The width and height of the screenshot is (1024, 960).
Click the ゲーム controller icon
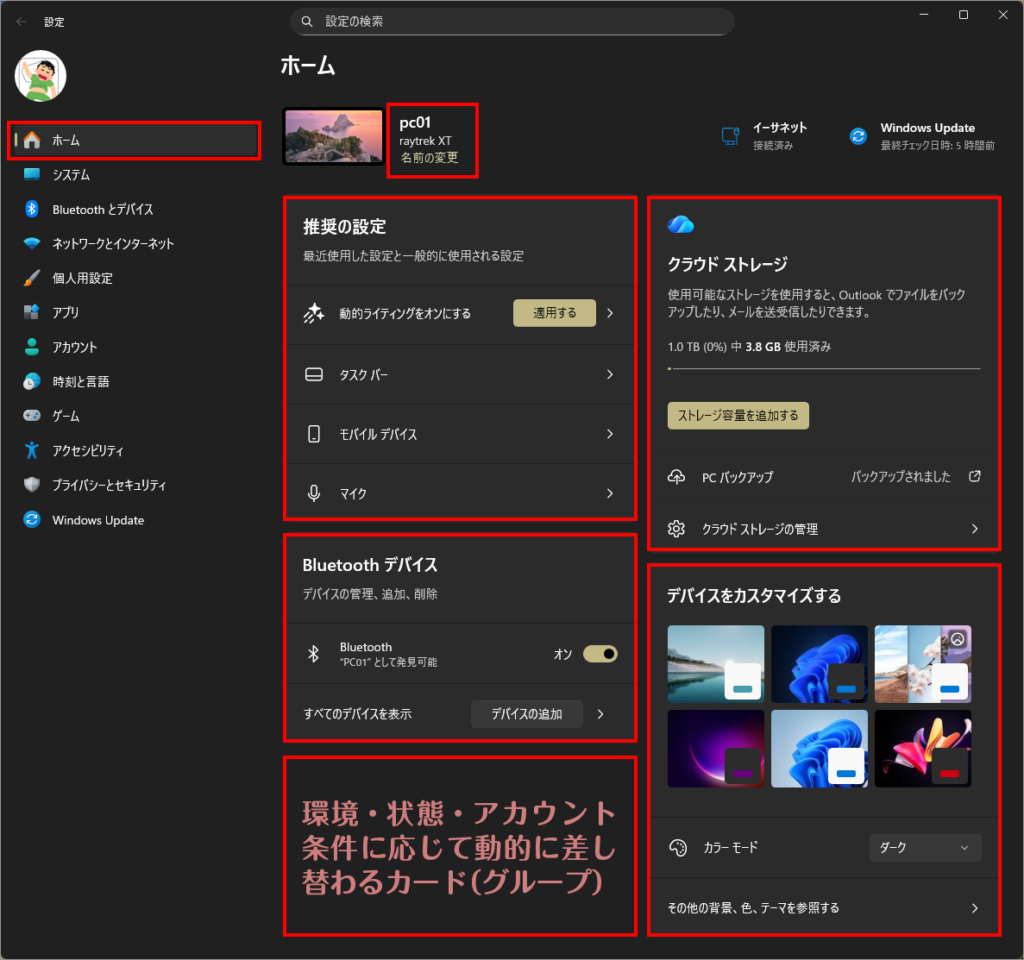click(32, 416)
